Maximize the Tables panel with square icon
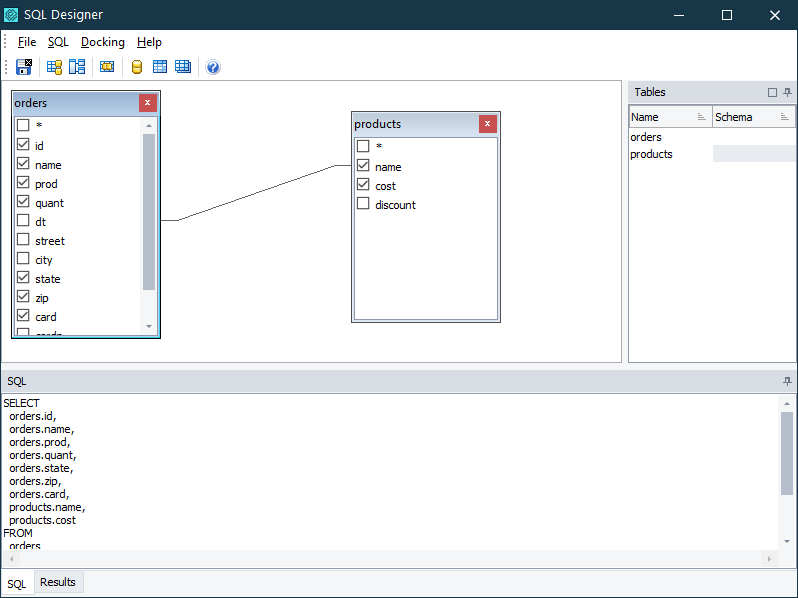This screenshot has height=598, width=798. tap(772, 92)
